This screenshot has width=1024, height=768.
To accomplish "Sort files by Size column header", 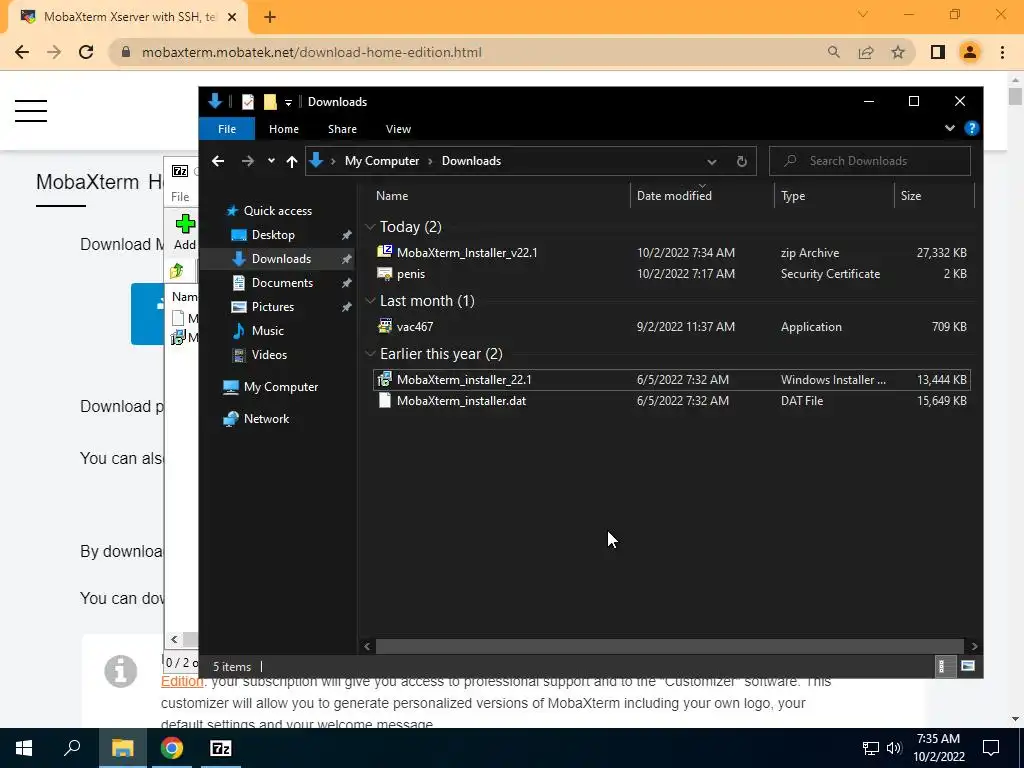I will click(910, 195).
